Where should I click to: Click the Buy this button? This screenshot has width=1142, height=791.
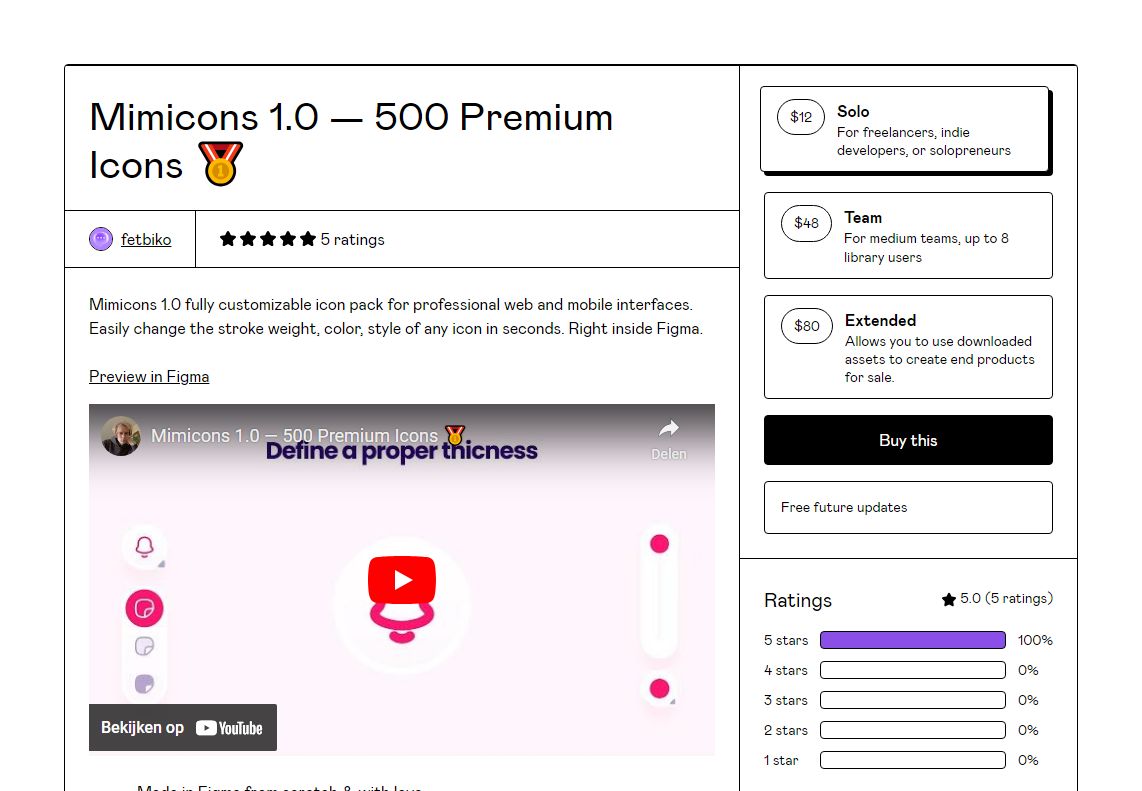tap(908, 440)
